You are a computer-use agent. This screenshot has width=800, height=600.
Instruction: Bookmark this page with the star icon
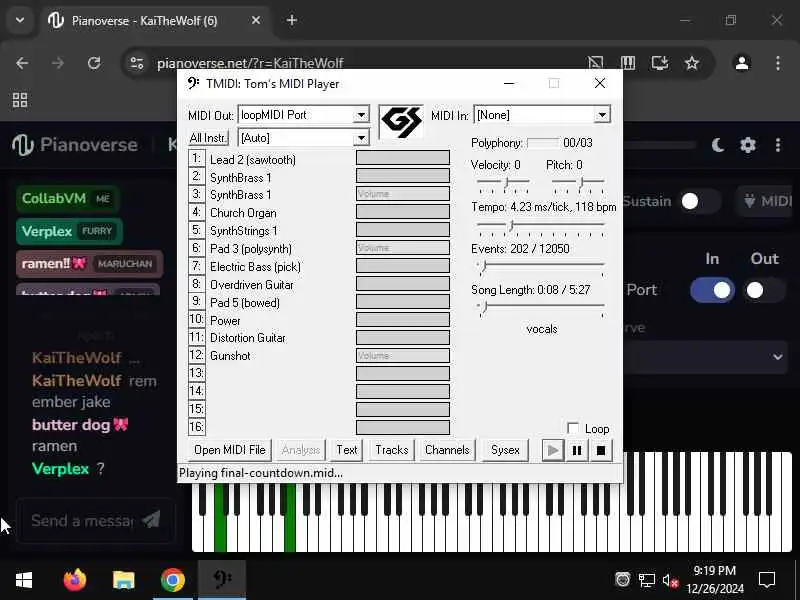(692, 63)
